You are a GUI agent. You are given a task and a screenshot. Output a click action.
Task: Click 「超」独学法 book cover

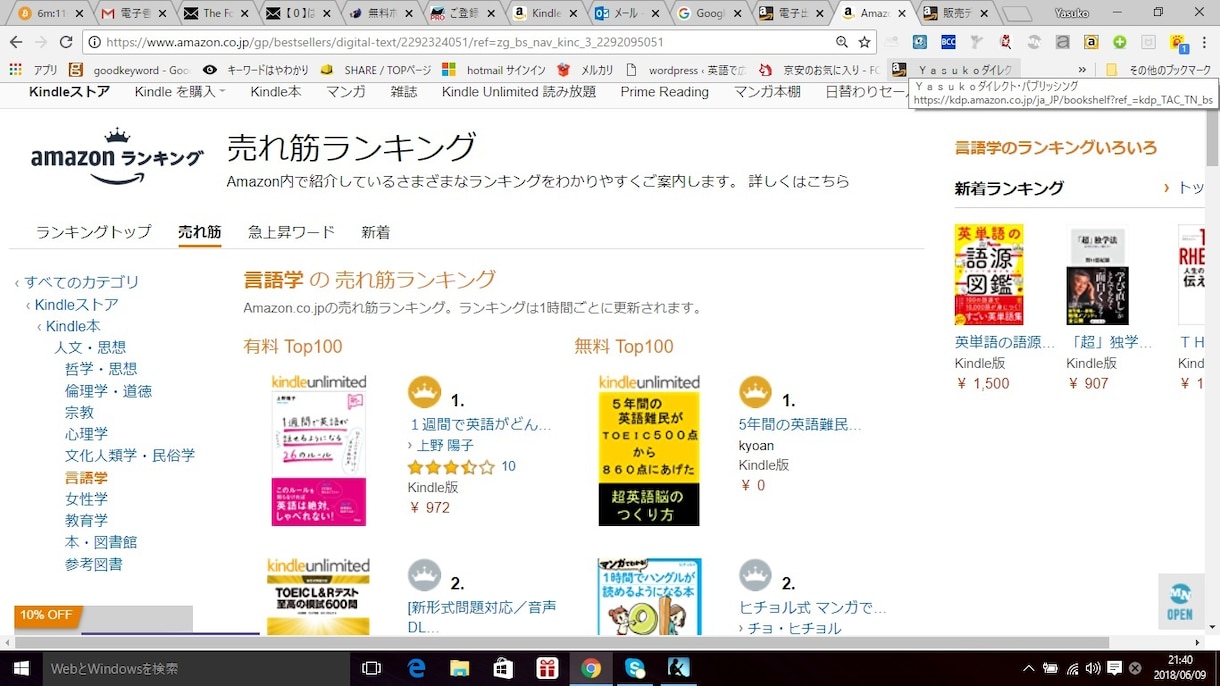coord(1097,275)
